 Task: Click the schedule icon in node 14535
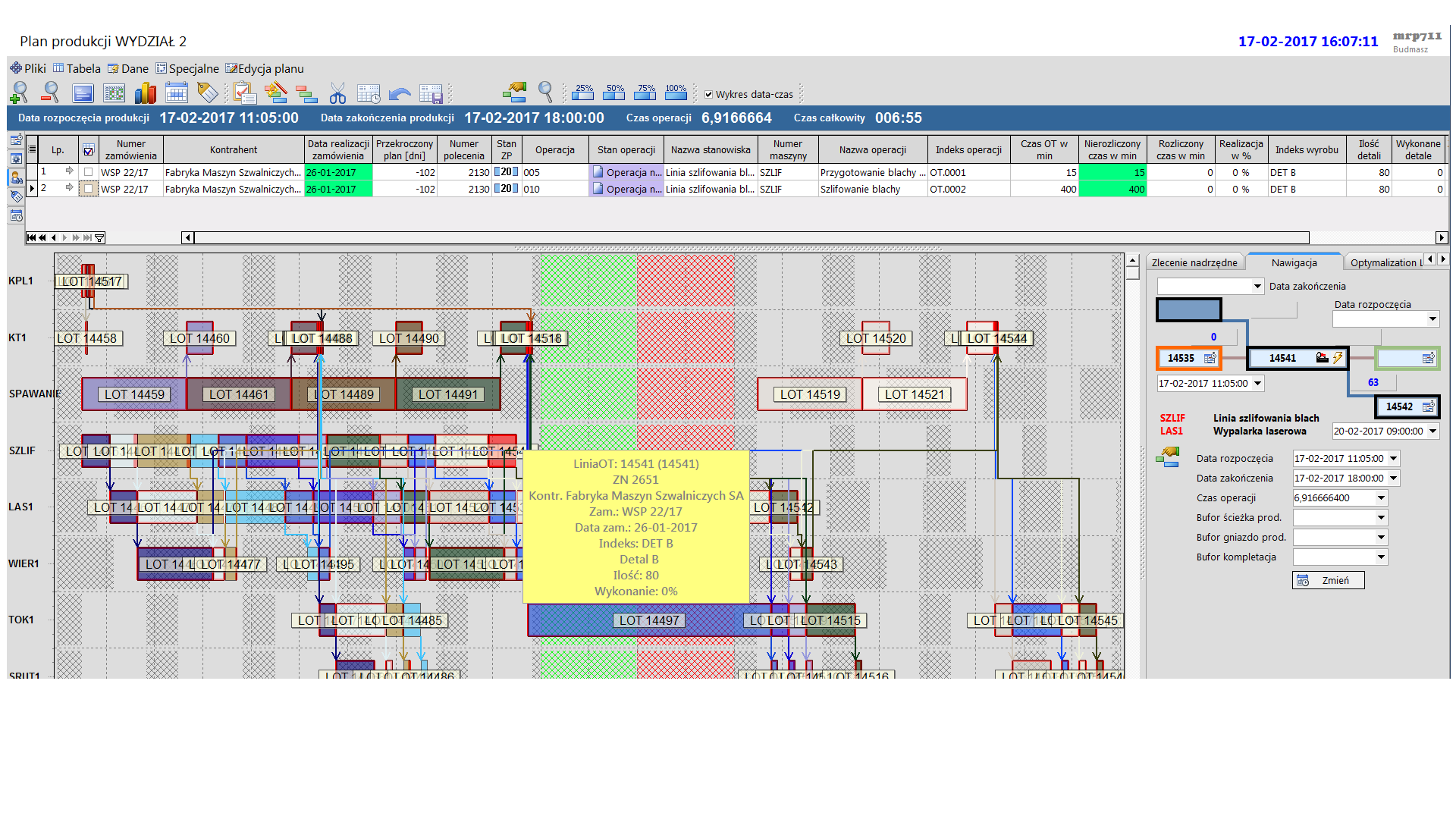[x=1210, y=358]
